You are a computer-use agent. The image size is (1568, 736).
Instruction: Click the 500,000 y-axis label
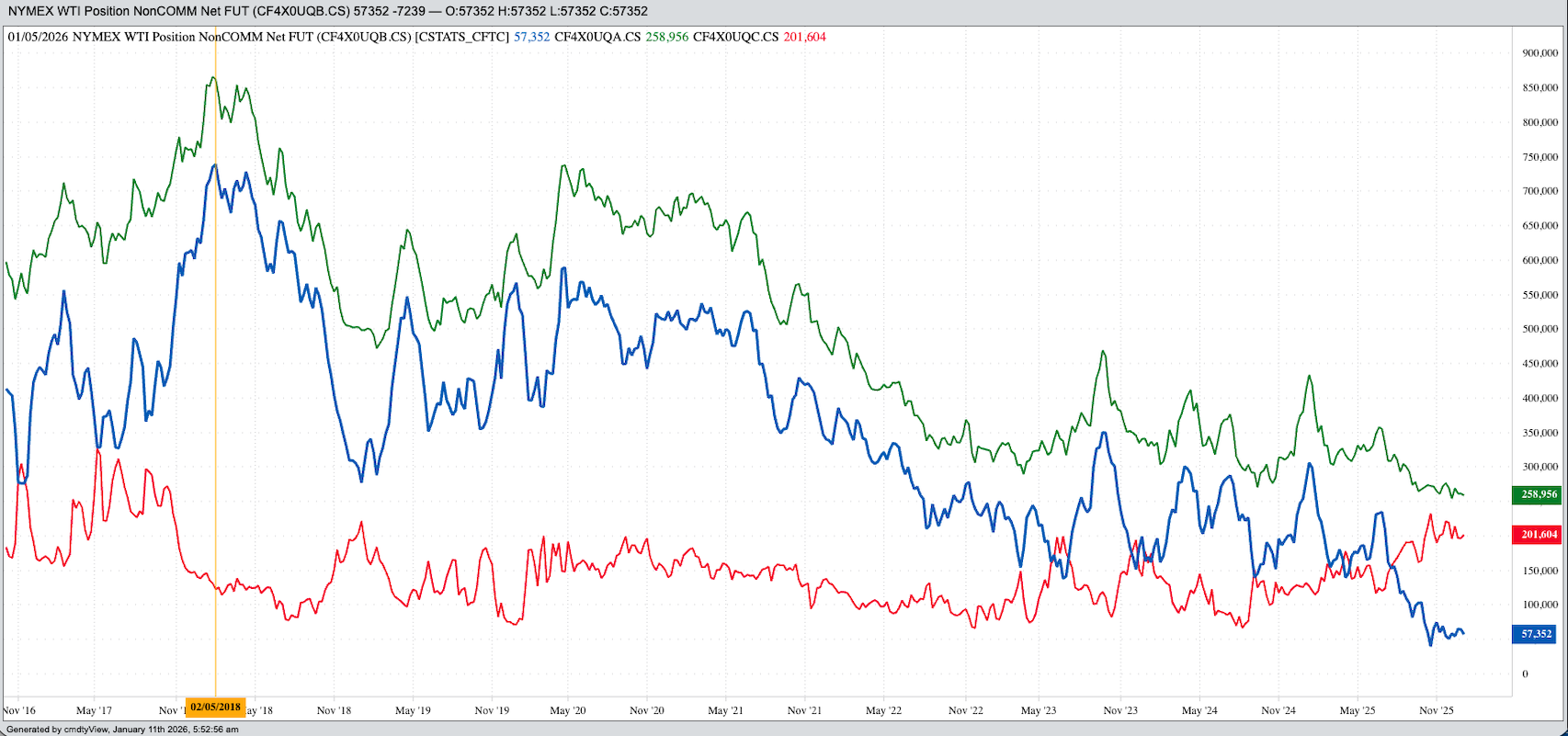click(1540, 329)
